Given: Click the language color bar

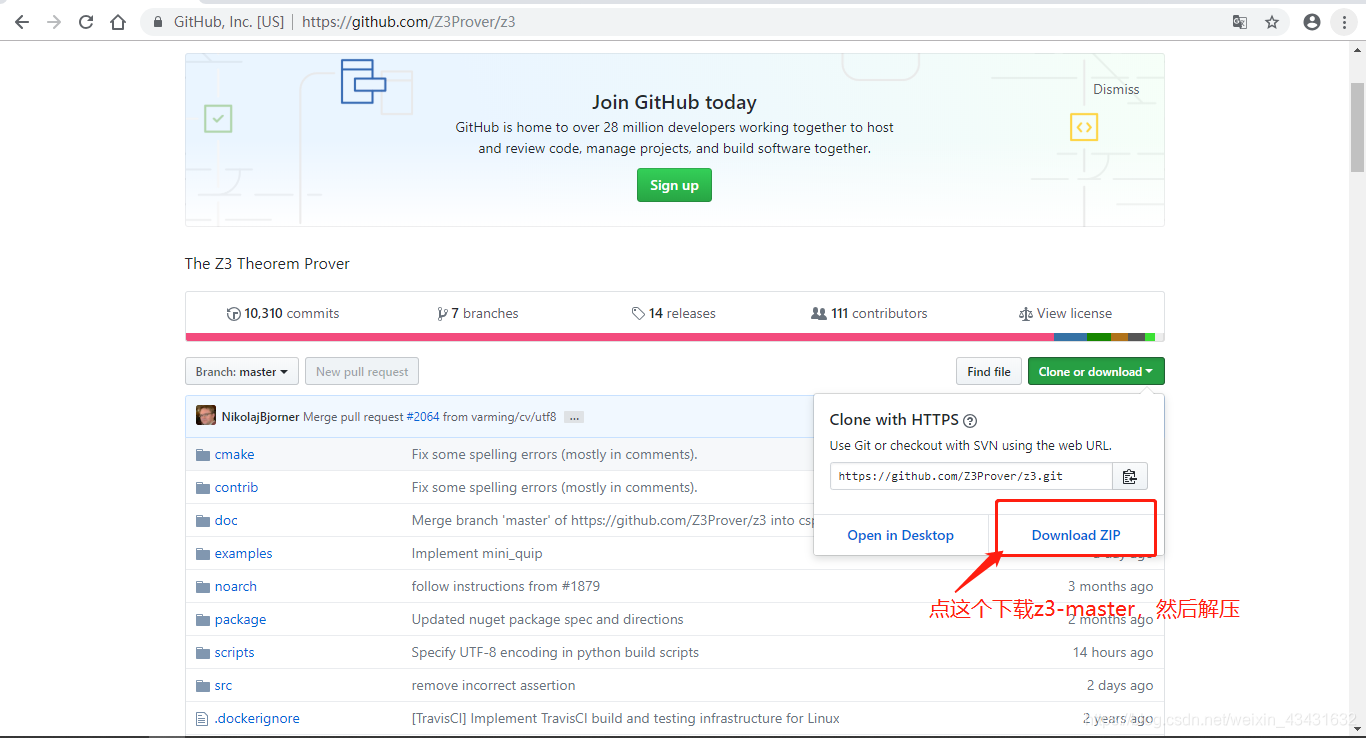Looking at the screenshot, I should 674,337.
